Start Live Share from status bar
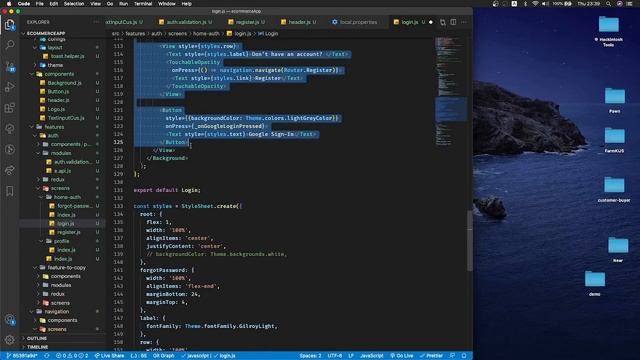This screenshot has width=640, height=360. pos(109,356)
